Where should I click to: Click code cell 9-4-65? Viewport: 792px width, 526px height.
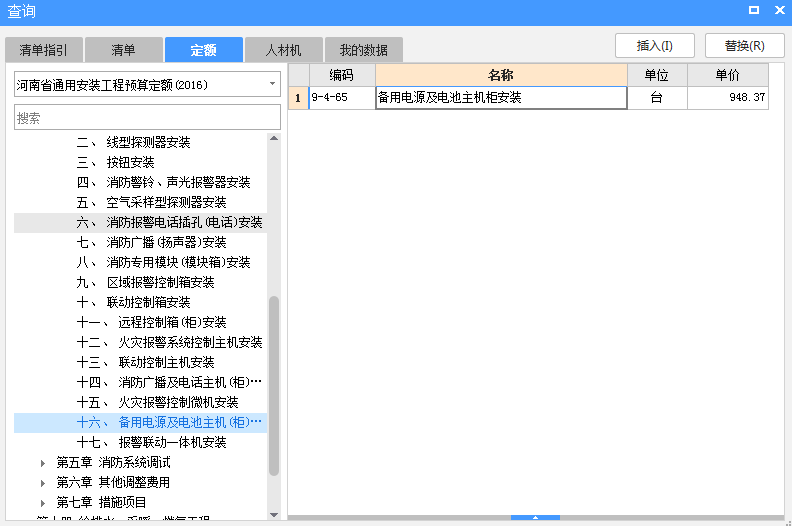tap(342, 98)
